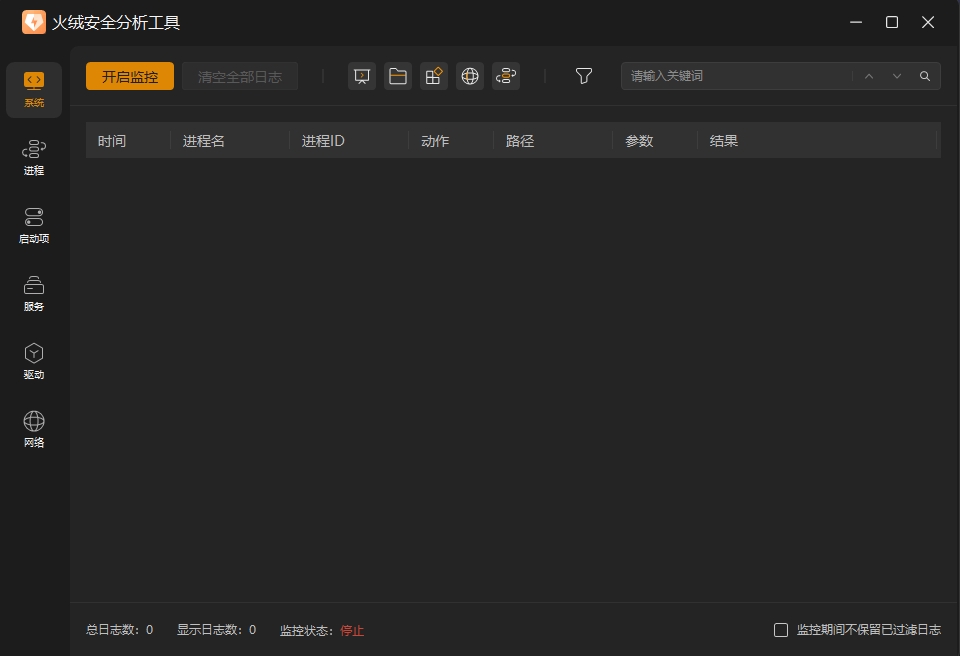Toggle the registry monitor blocks icon
This screenshot has width=960, height=656.
pos(434,76)
